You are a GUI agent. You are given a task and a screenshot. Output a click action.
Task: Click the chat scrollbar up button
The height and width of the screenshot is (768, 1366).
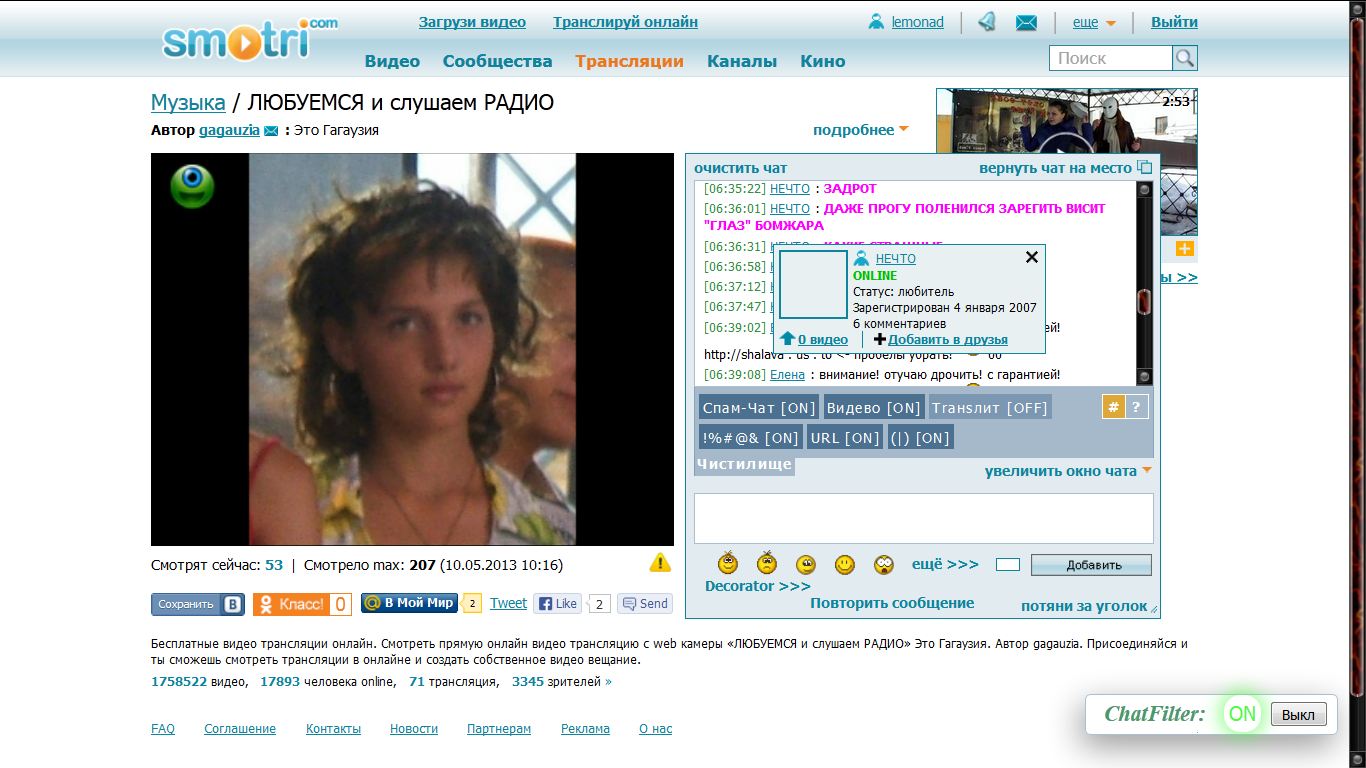pos(1145,189)
